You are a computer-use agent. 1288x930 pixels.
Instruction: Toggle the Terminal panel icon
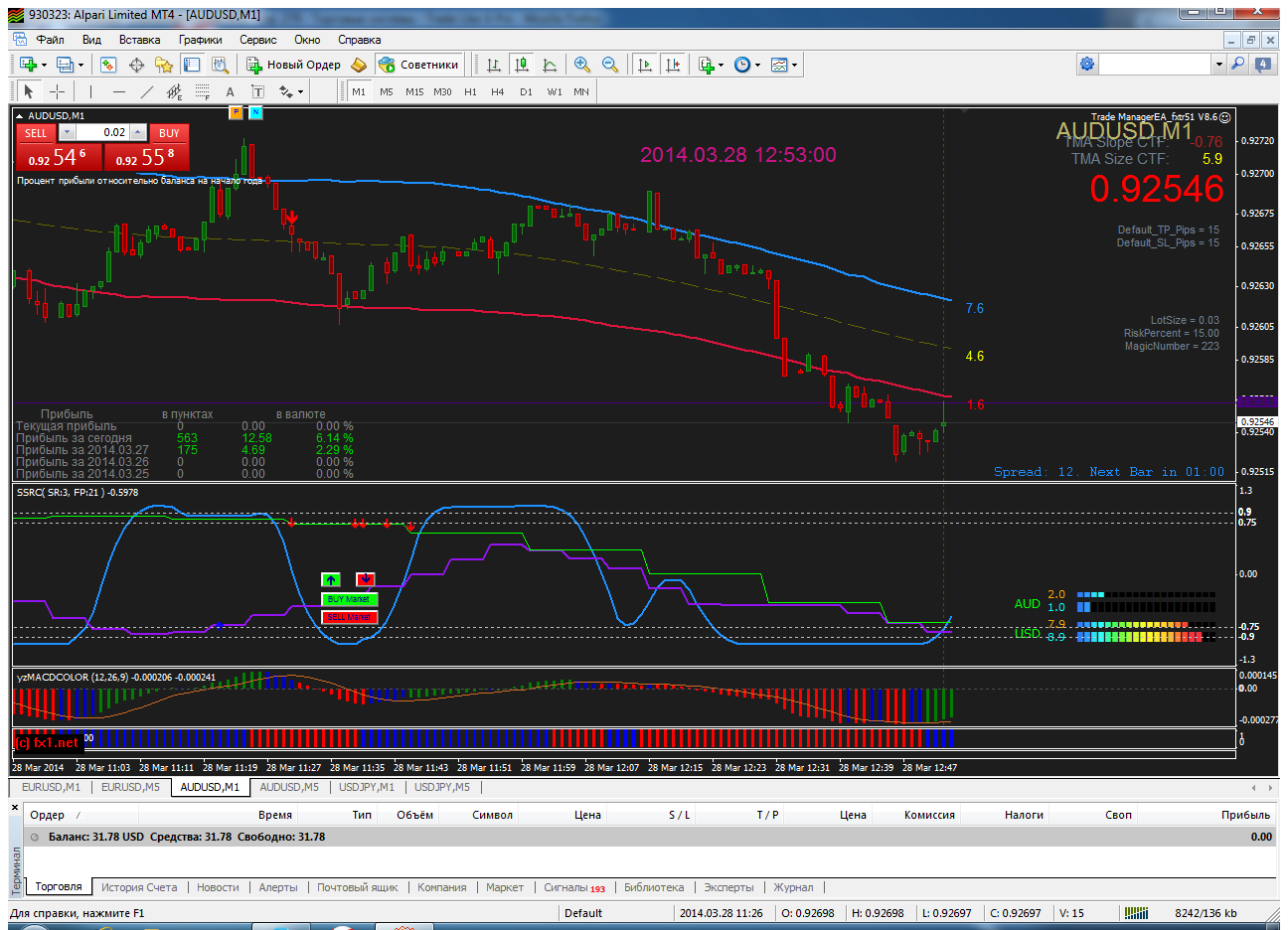click(x=192, y=65)
